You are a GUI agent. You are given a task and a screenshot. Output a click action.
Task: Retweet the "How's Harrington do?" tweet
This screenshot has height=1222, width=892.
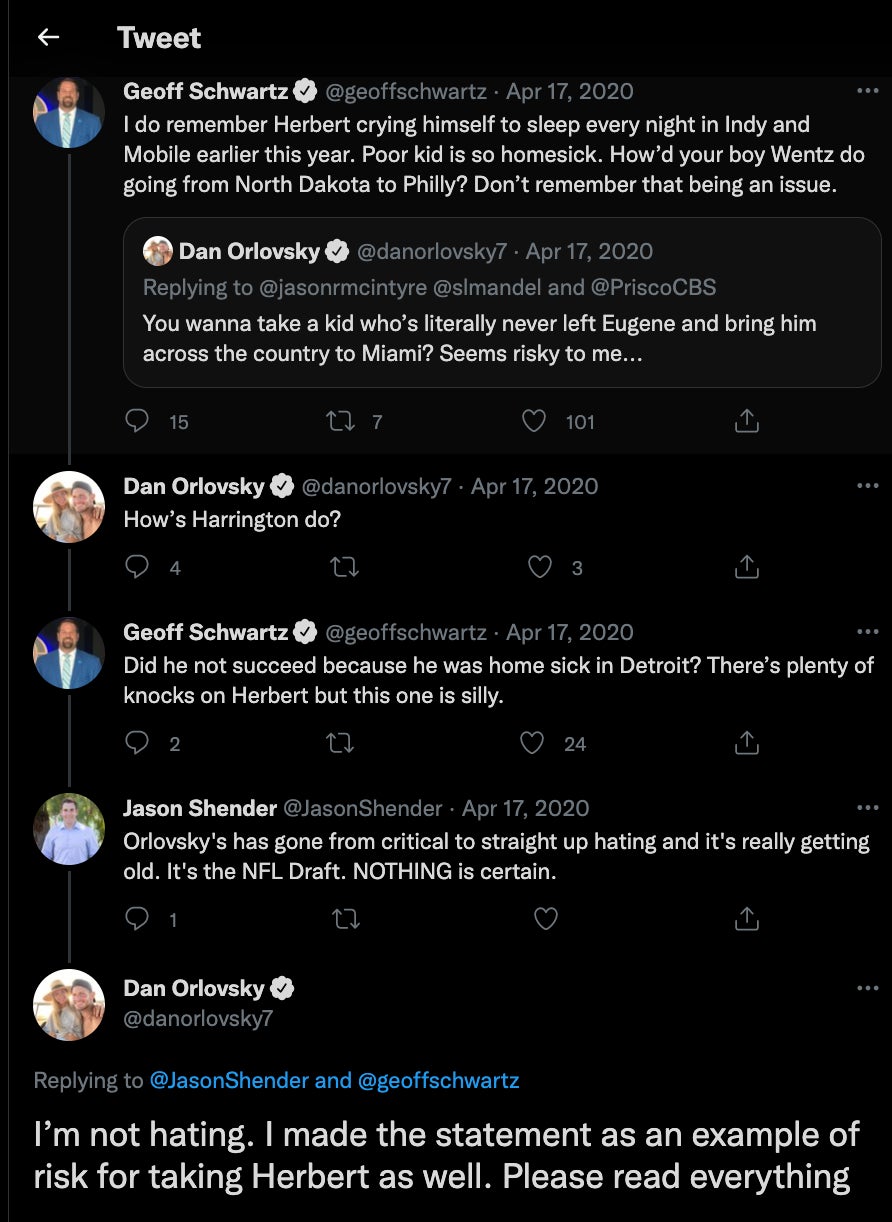(345, 567)
